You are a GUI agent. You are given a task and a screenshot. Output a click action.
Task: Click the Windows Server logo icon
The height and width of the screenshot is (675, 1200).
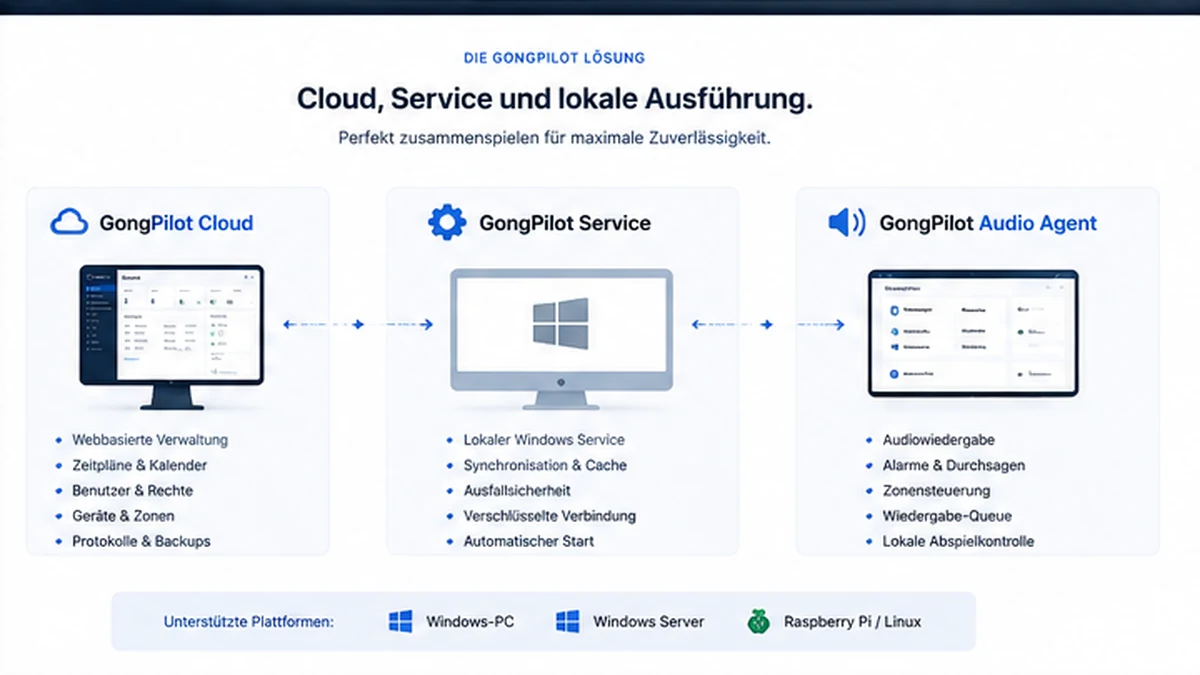(568, 622)
